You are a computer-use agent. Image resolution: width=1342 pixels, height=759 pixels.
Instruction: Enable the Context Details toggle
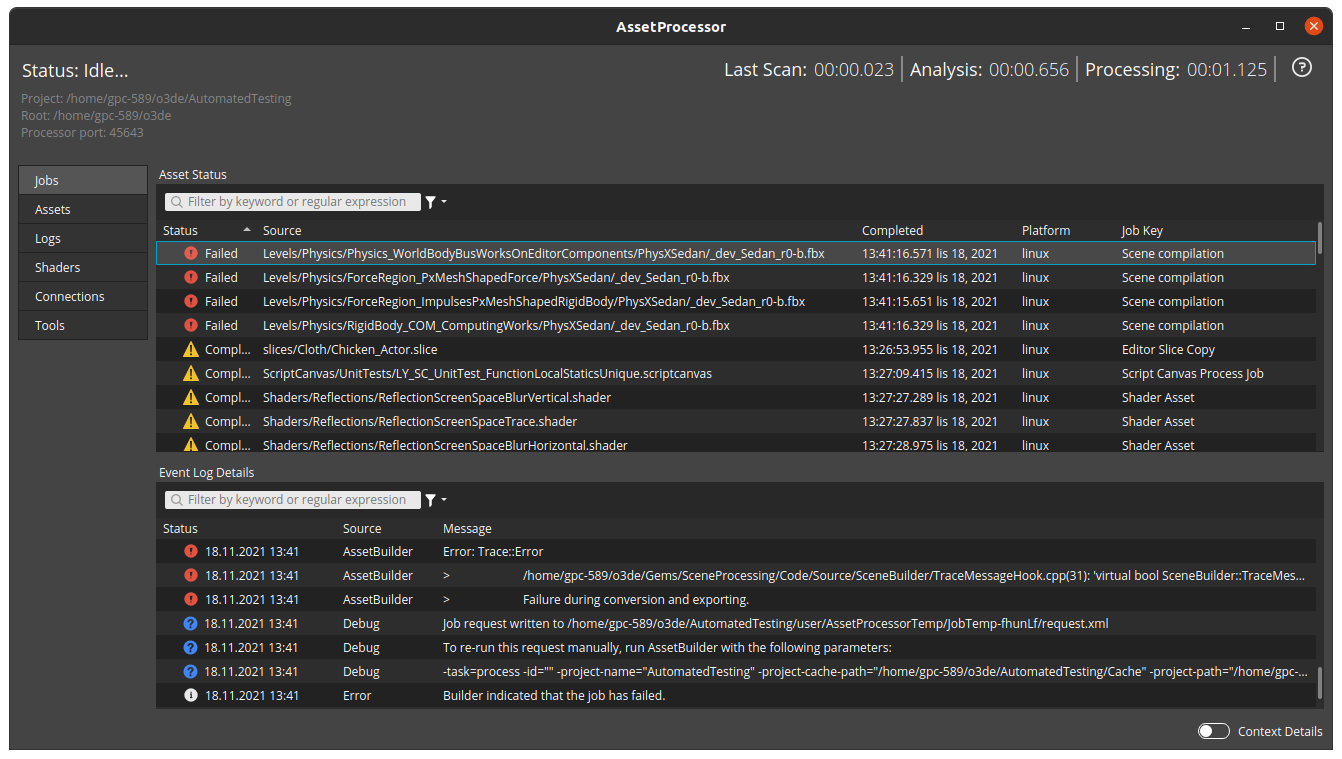pos(1213,731)
